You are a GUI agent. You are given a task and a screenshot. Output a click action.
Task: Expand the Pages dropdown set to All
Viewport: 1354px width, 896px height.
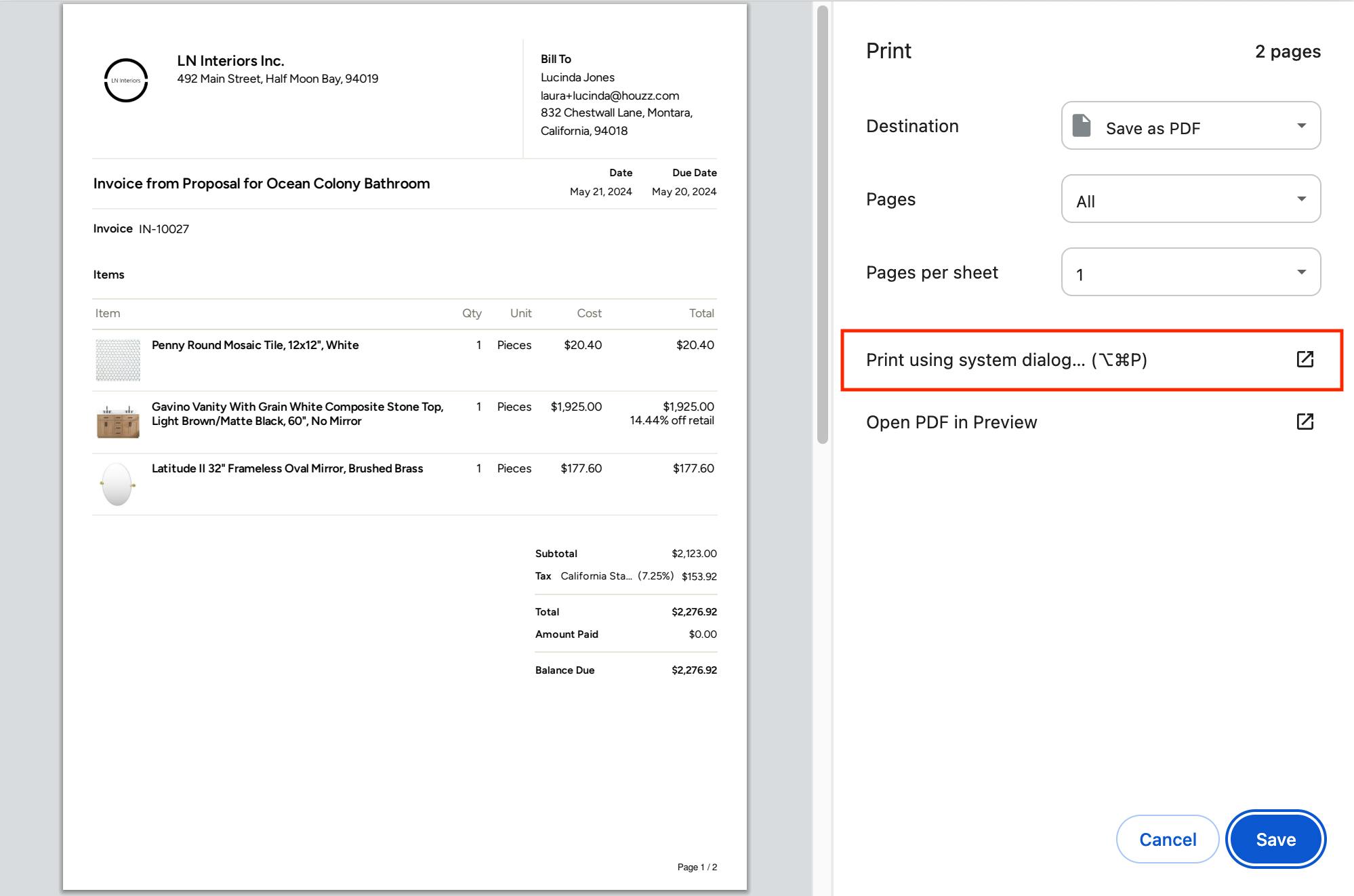pyautogui.click(x=1190, y=199)
